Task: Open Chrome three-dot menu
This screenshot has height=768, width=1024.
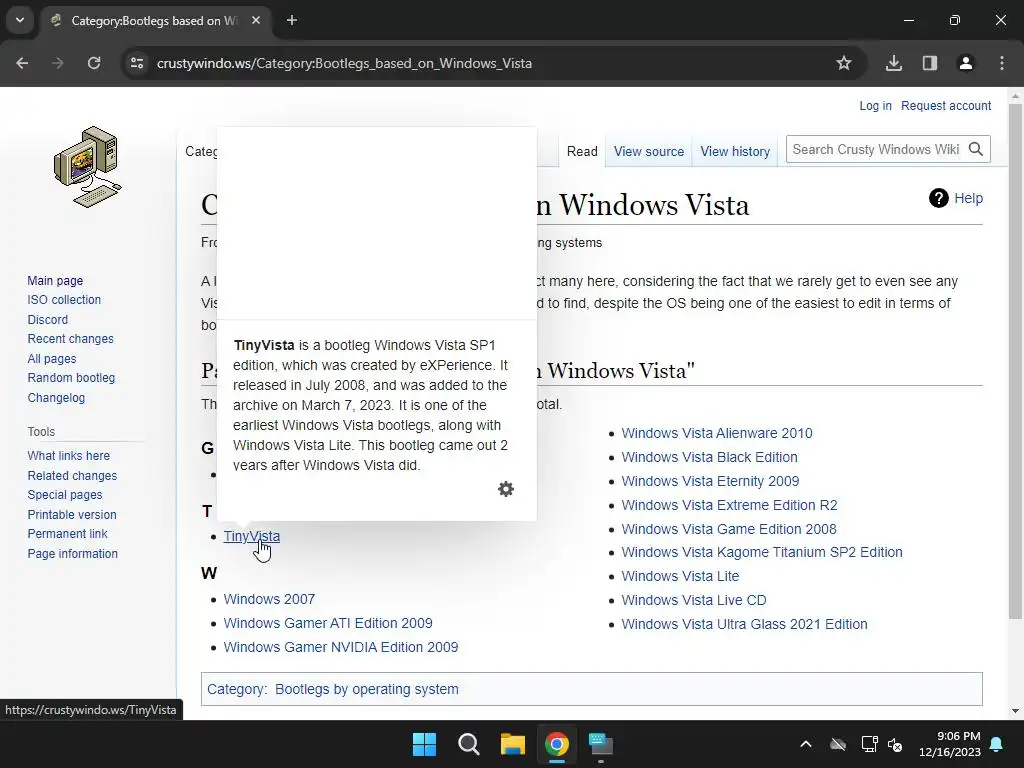Action: coord(1002,63)
